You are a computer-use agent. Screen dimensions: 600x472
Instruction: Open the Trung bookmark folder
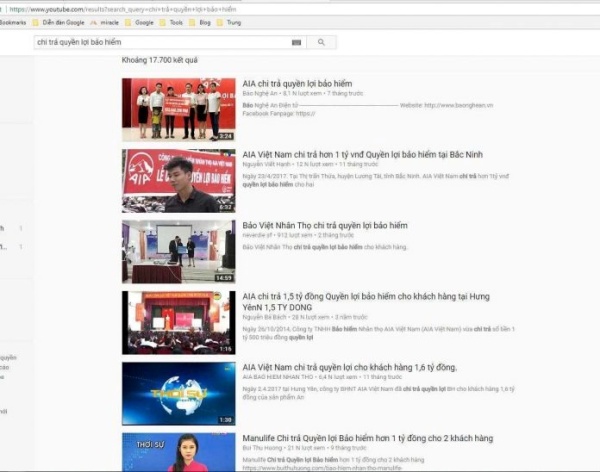coord(229,23)
